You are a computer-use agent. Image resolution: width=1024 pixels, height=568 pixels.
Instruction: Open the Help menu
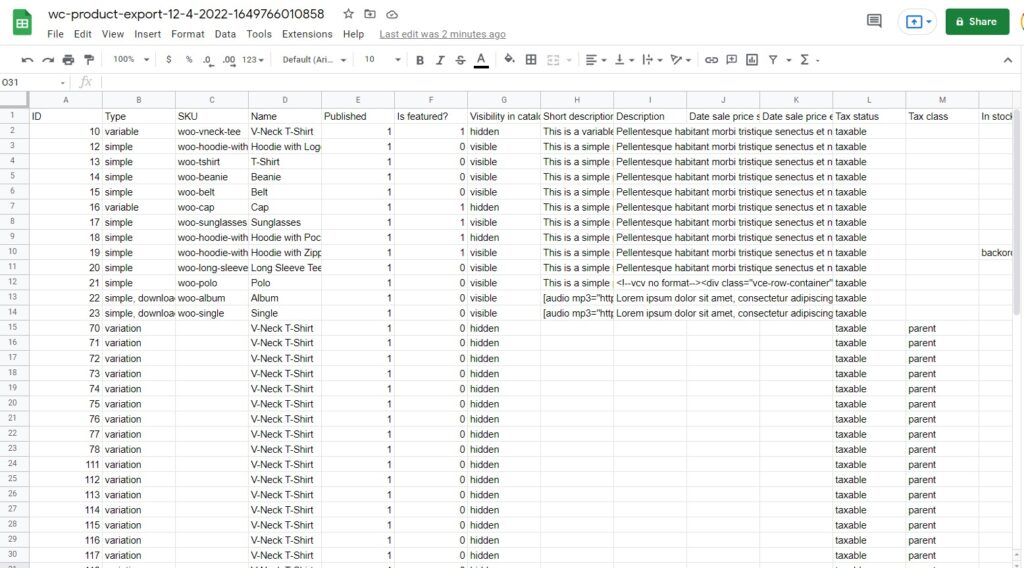tap(353, 34)
